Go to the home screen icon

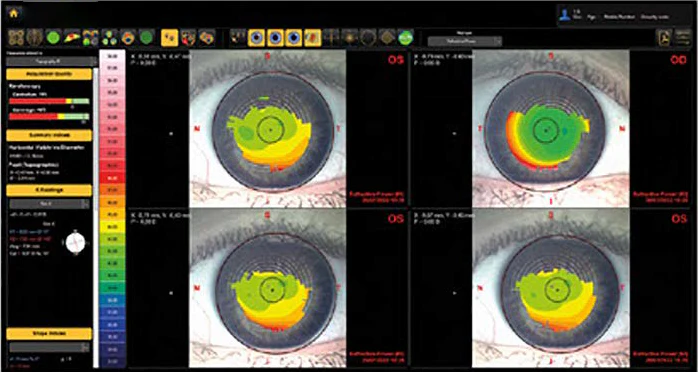[x=14, y=13]
